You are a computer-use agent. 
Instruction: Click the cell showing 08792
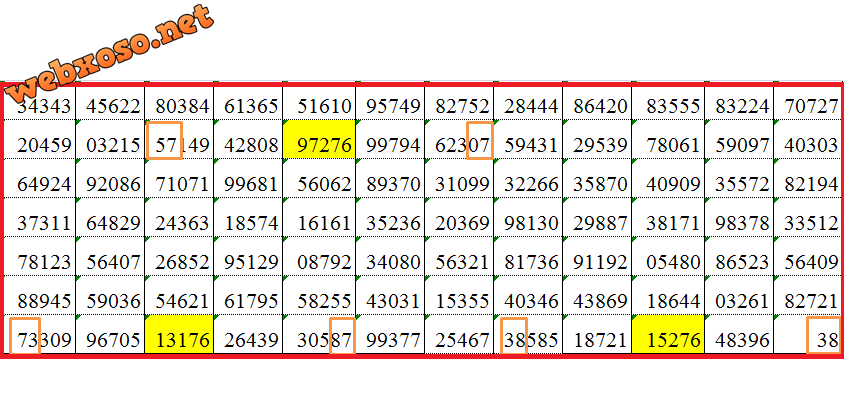(x=319, y=256)
